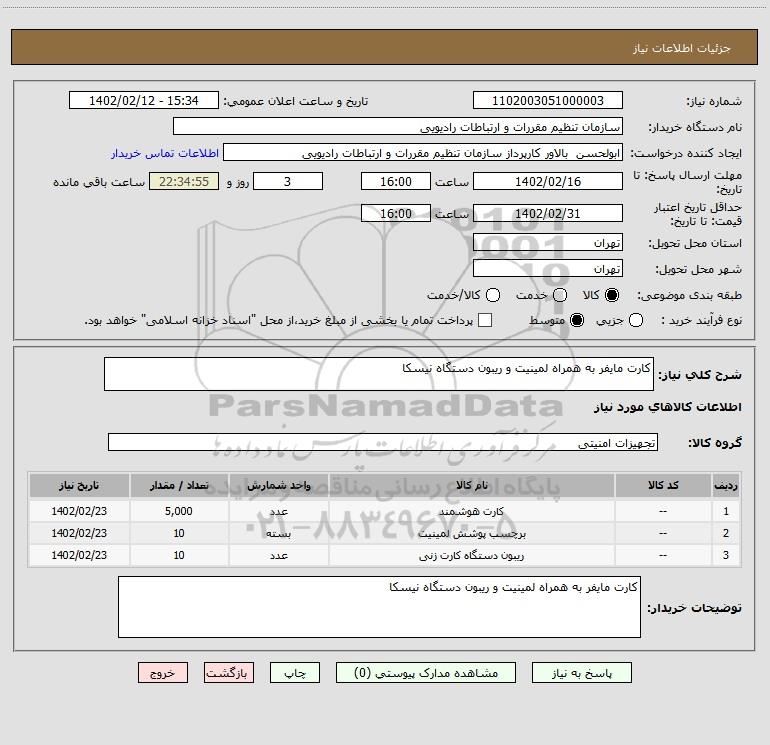Screen dimensions: 770x745
Task: Select the خدمت radio button
Action: [560, 295]
